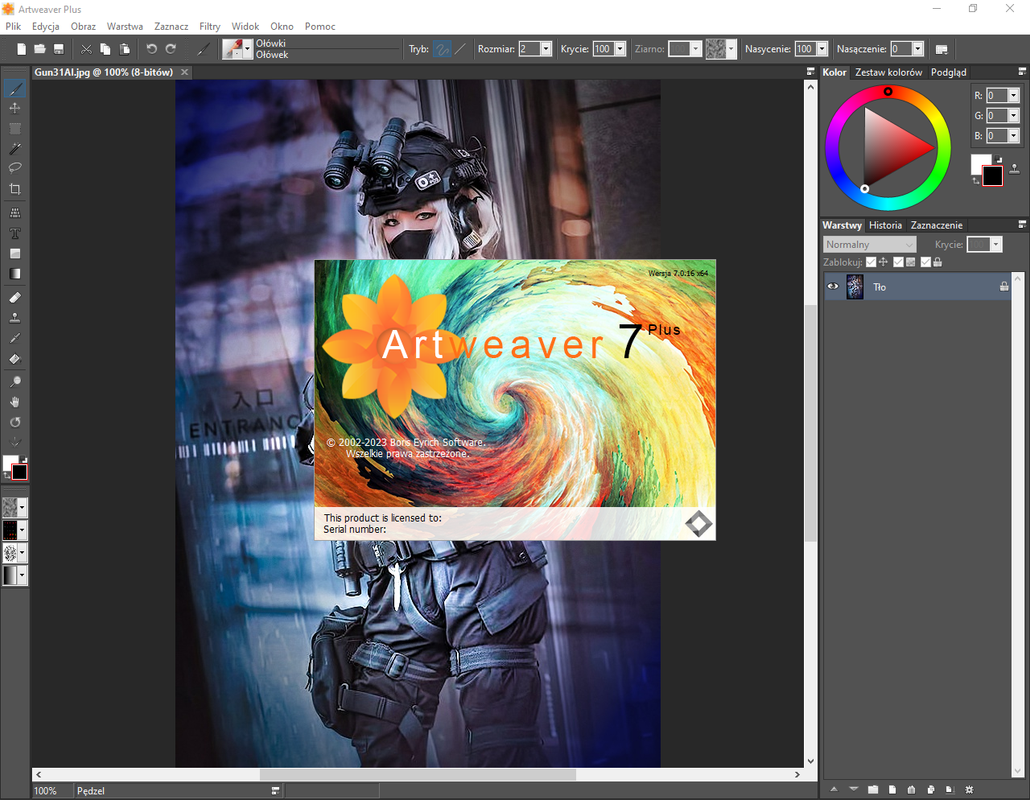Image resolution: width=1030 pixels, height=800 pixels.
Task: Select the Brush tool in the toolbox
Action: (15, 89)
